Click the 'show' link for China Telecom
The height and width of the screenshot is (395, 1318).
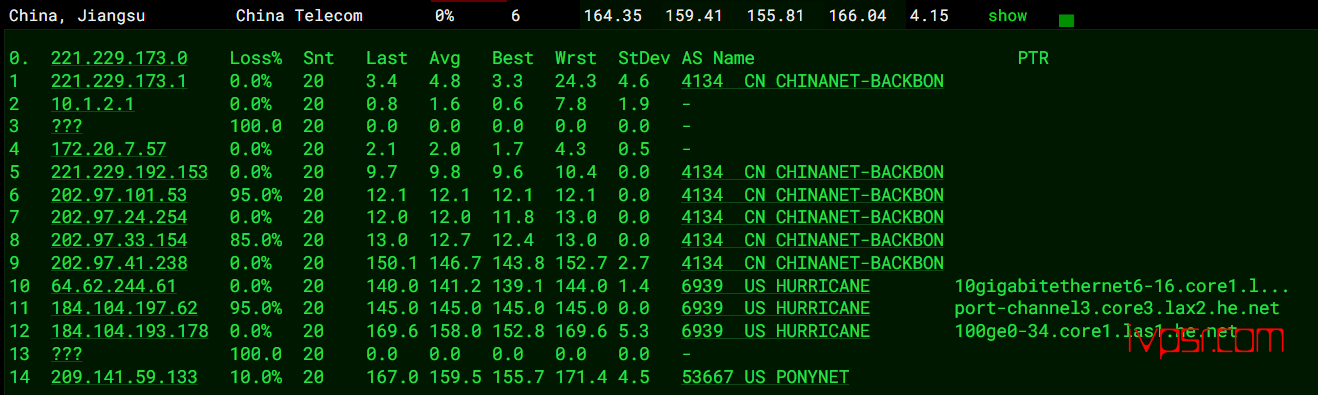[x=1007, y=16]
